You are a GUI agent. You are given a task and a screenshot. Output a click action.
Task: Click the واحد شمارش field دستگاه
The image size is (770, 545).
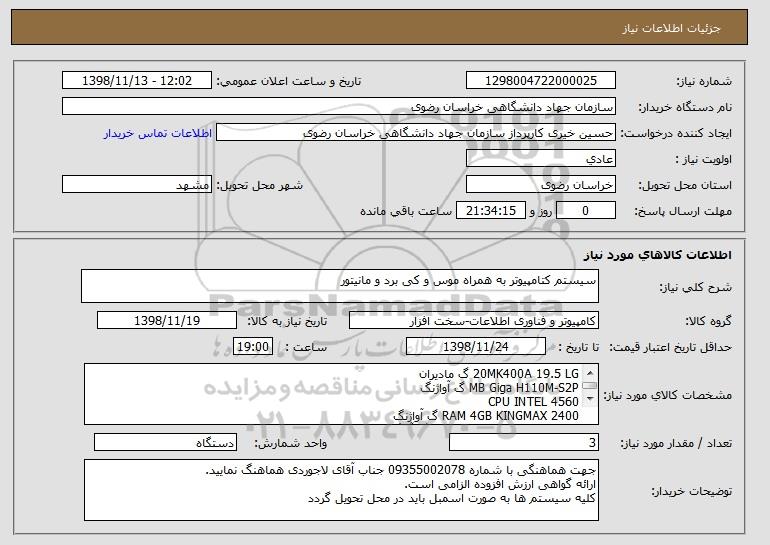[x=165, y=442]
